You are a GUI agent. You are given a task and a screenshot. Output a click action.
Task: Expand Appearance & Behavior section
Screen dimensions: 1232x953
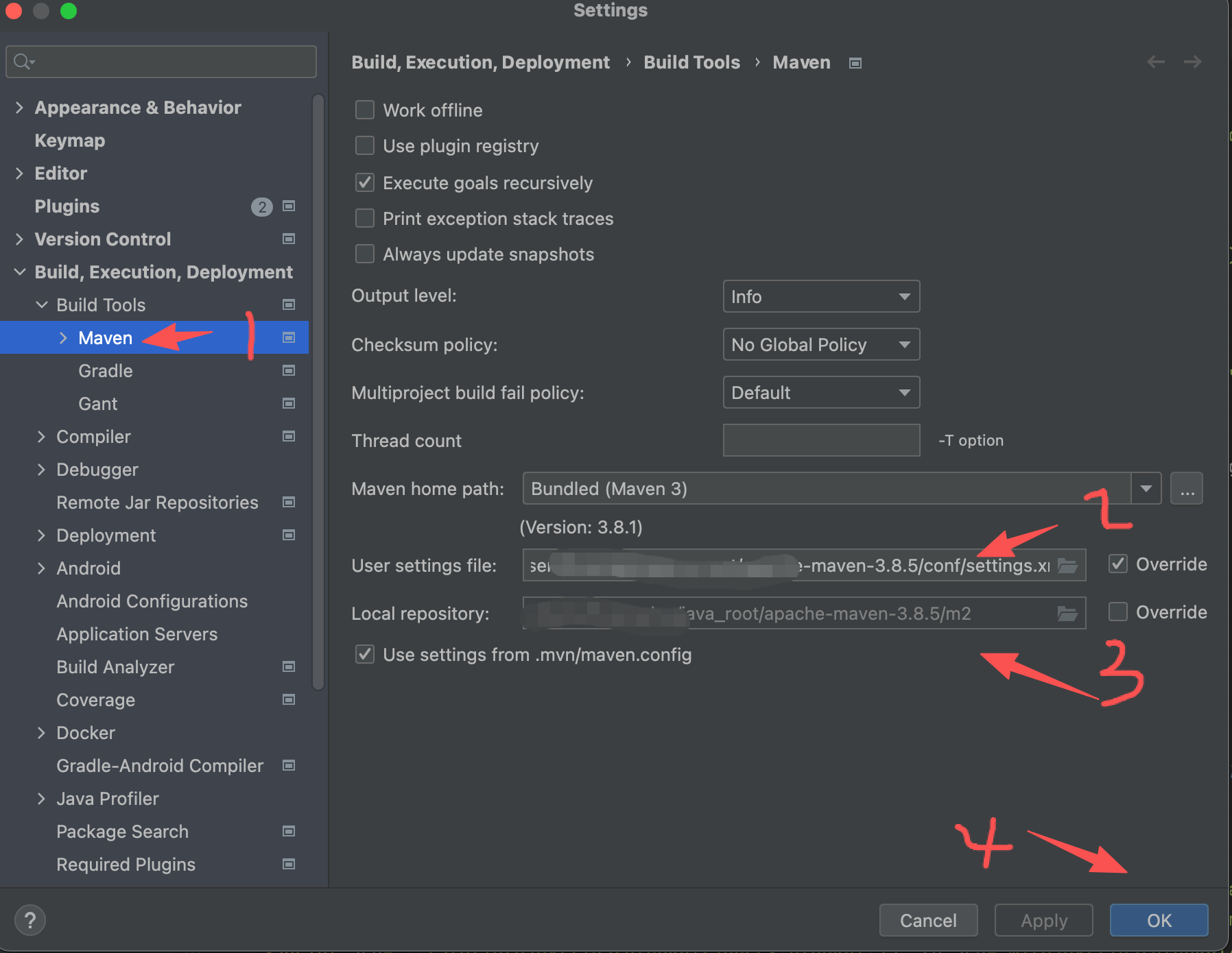[x=19, y=108]
